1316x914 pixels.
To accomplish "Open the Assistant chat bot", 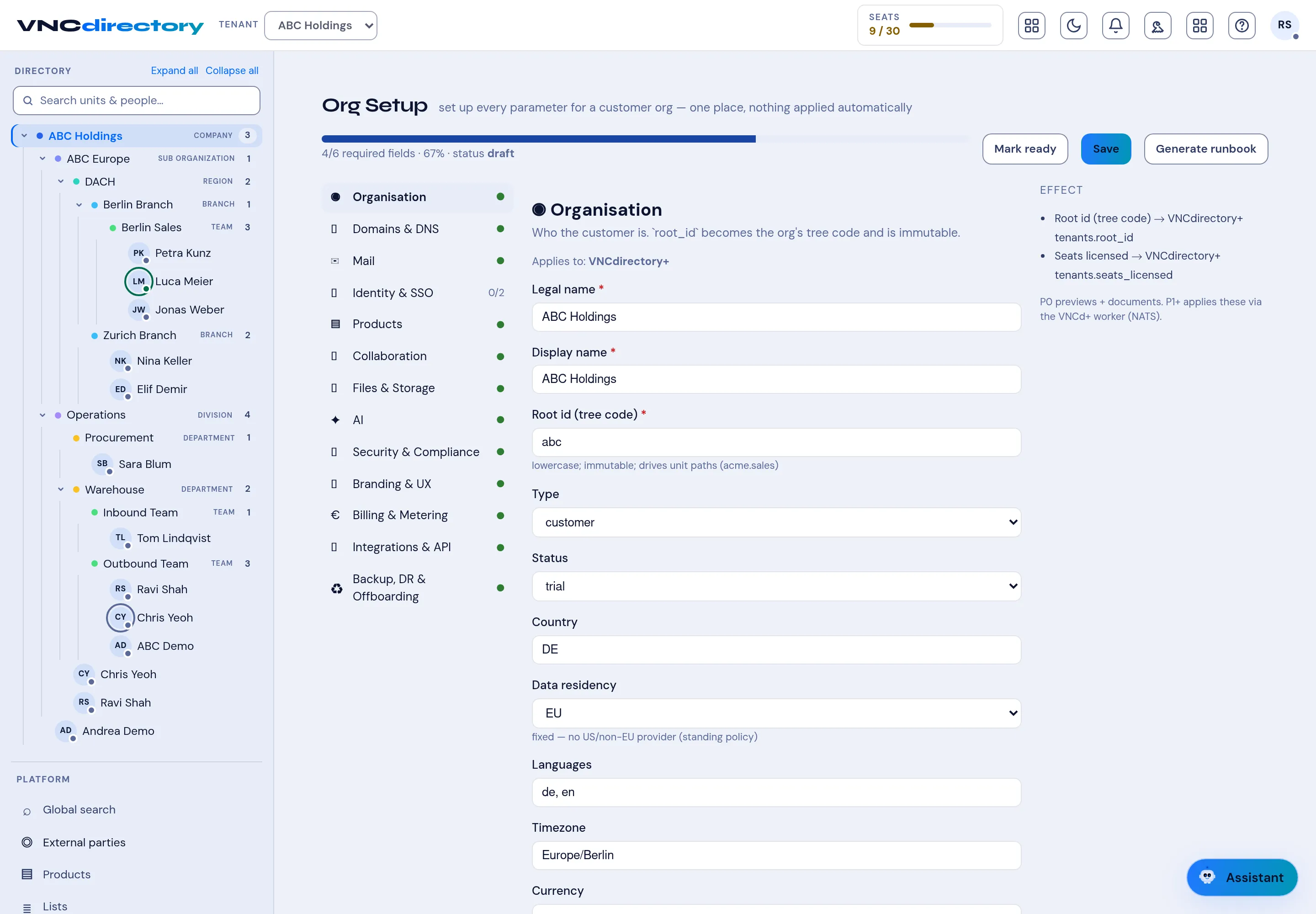I will click(1242, 877).
